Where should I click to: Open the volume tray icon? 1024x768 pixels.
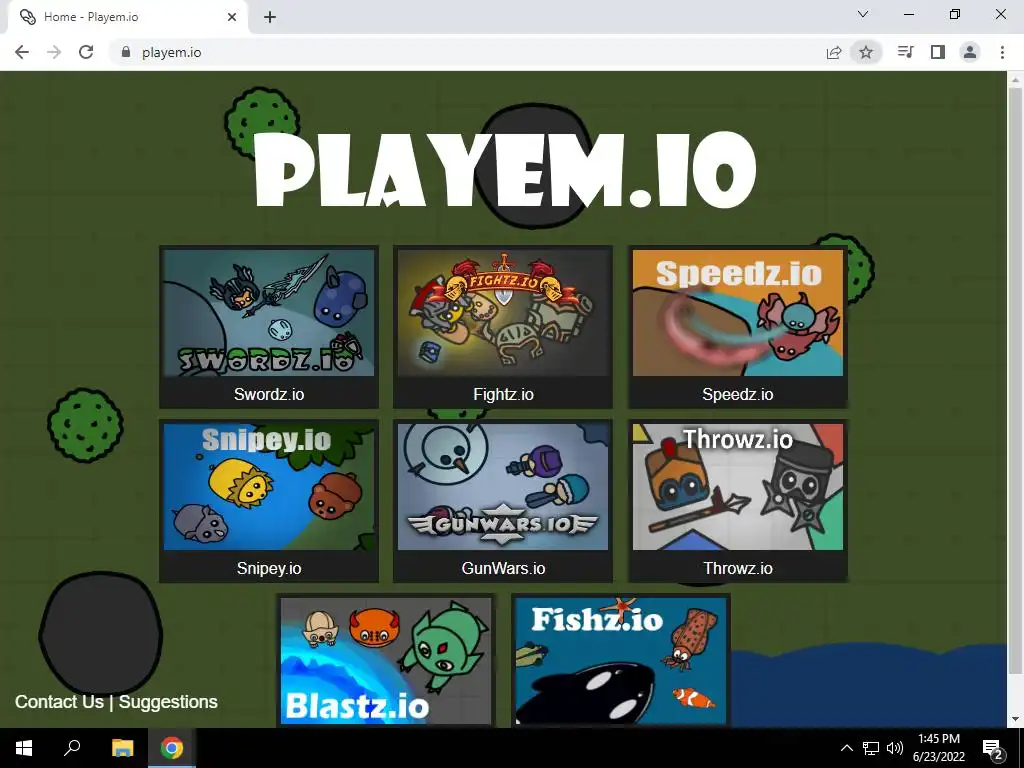point(895,748)
